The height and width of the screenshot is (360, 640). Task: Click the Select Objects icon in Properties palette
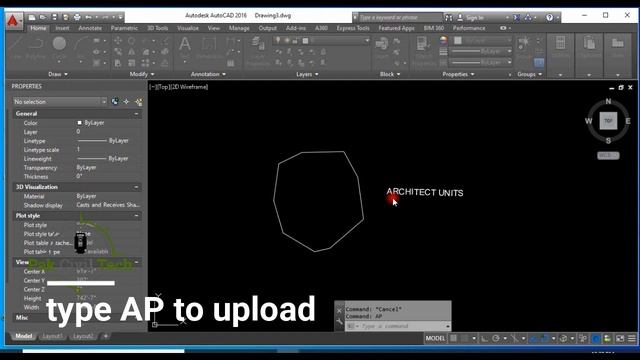pos(127,102)
